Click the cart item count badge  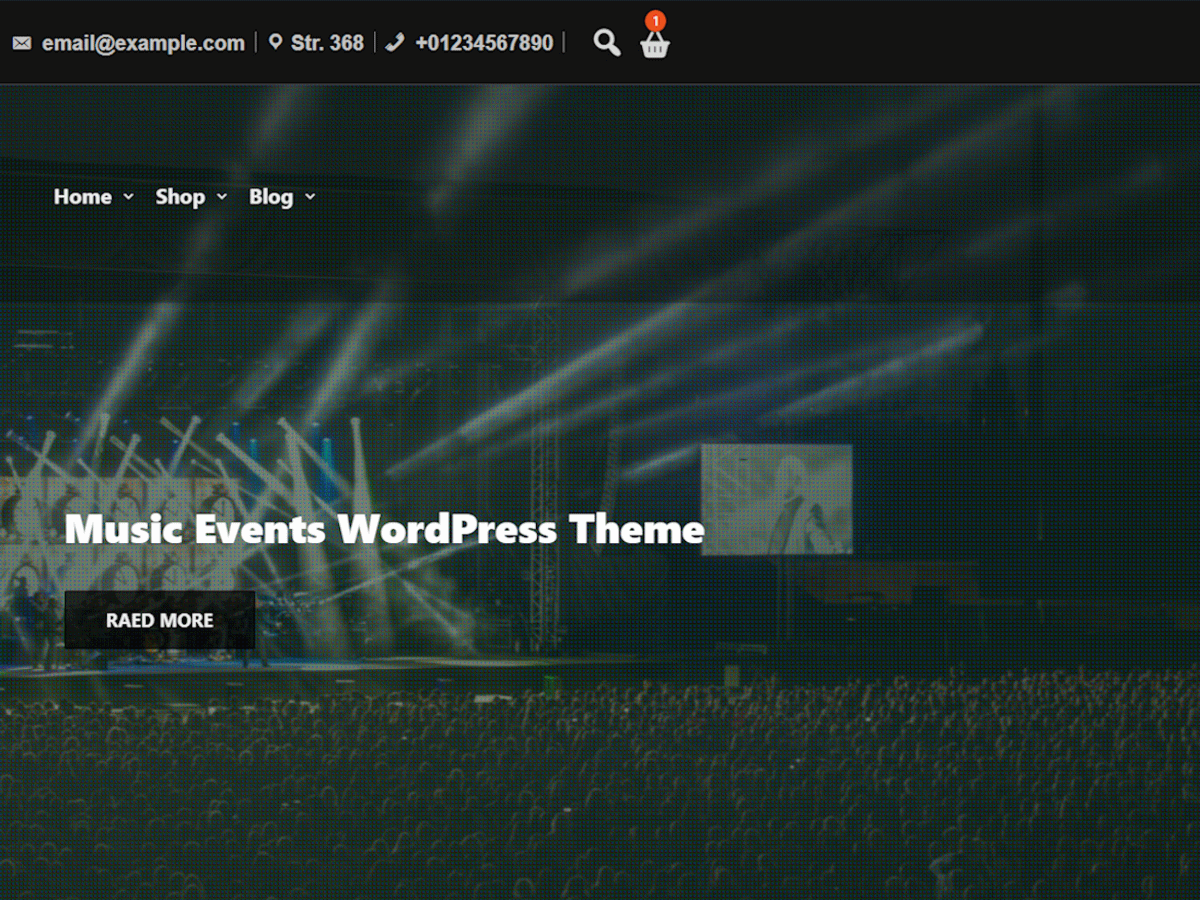pos(655,20)
